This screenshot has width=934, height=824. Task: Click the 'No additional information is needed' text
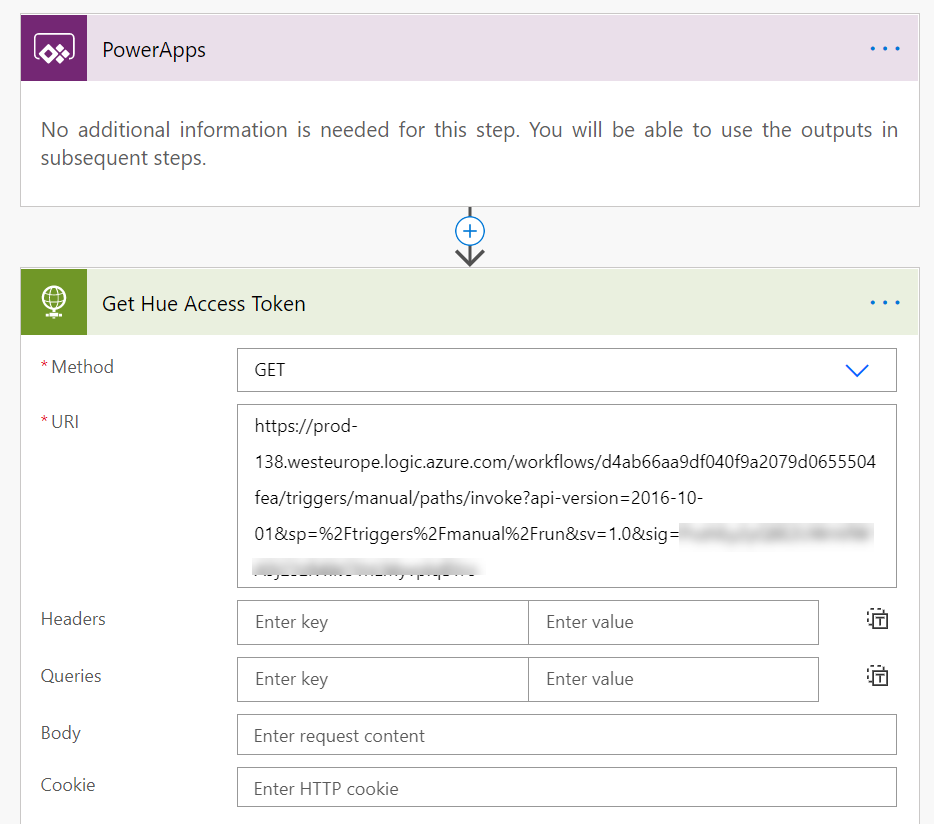(469, 144)
